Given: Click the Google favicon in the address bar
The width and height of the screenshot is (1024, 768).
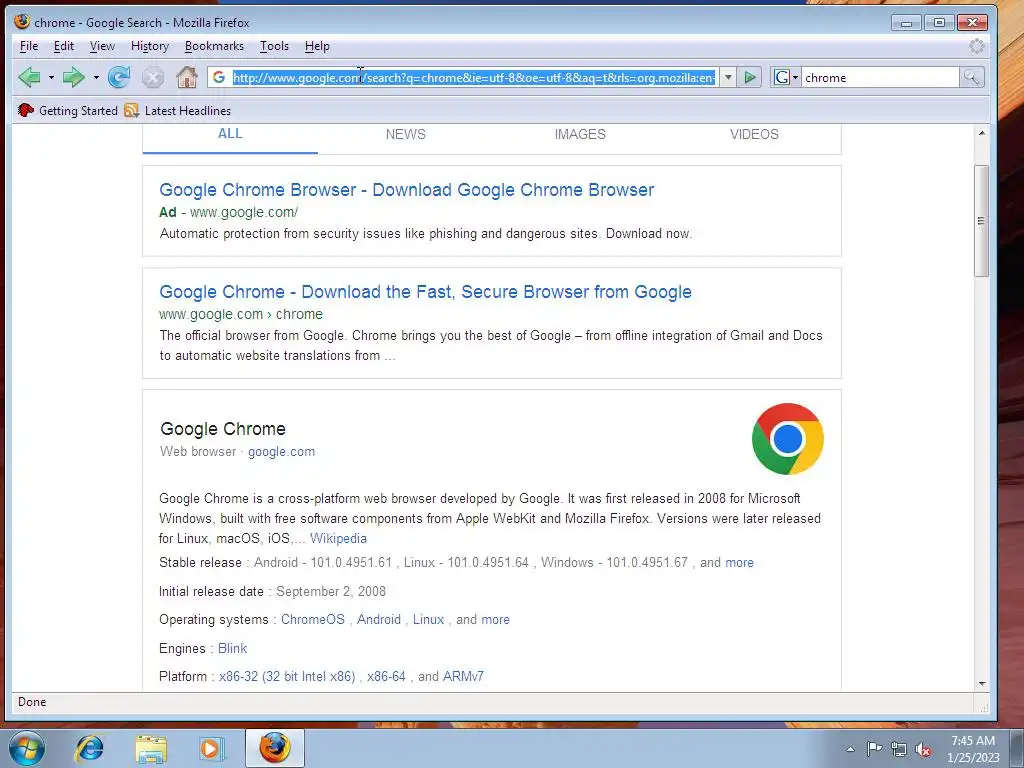Looking at the screenshot, I should pyautogui.click(x=219, y=77).
